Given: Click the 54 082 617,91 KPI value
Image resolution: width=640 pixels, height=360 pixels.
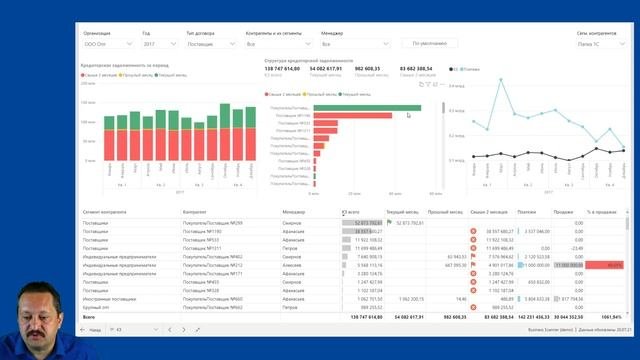Looking at the screenshot, I should tap(326, 69).
